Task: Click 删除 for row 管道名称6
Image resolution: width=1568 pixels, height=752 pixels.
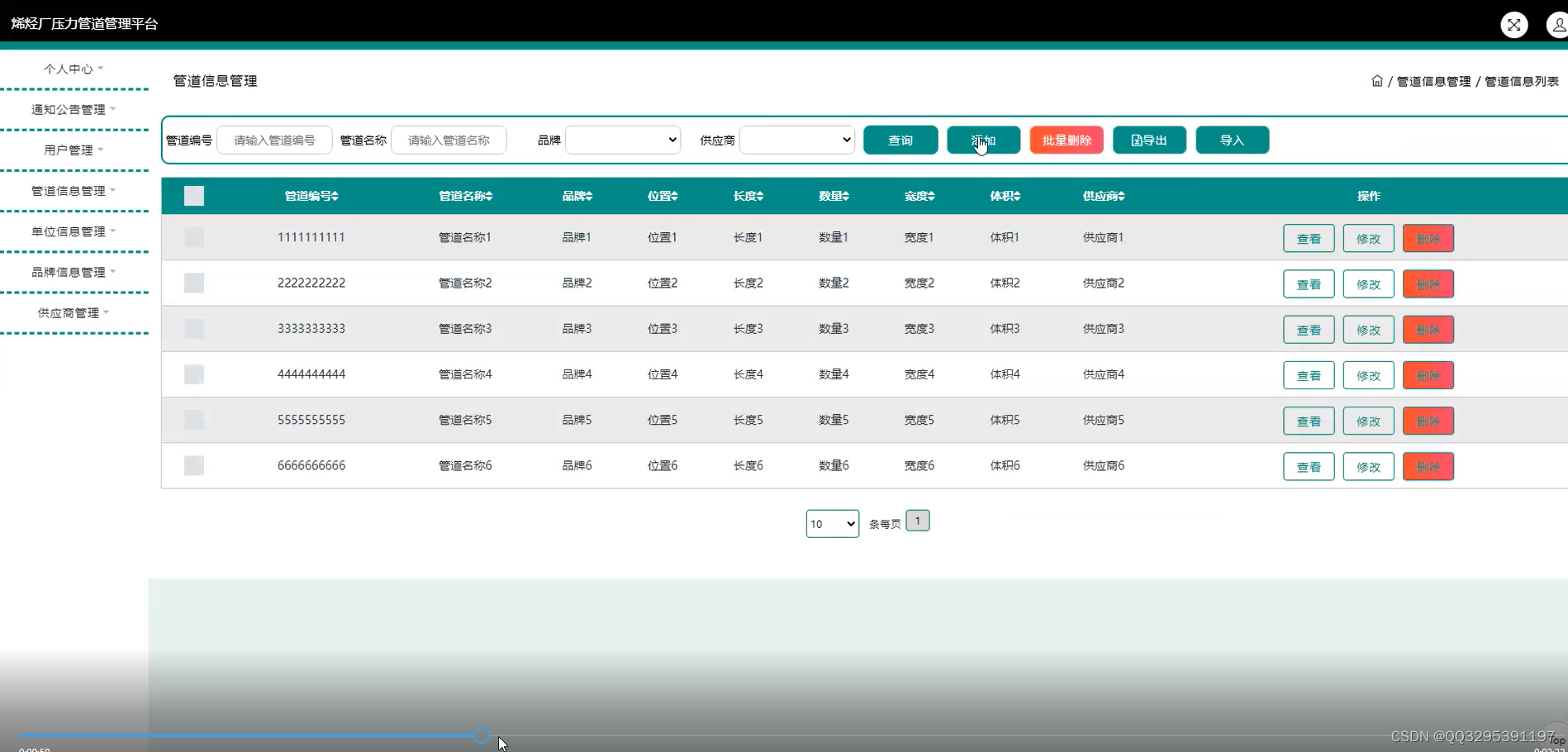Action: [x=1428, y=467]
